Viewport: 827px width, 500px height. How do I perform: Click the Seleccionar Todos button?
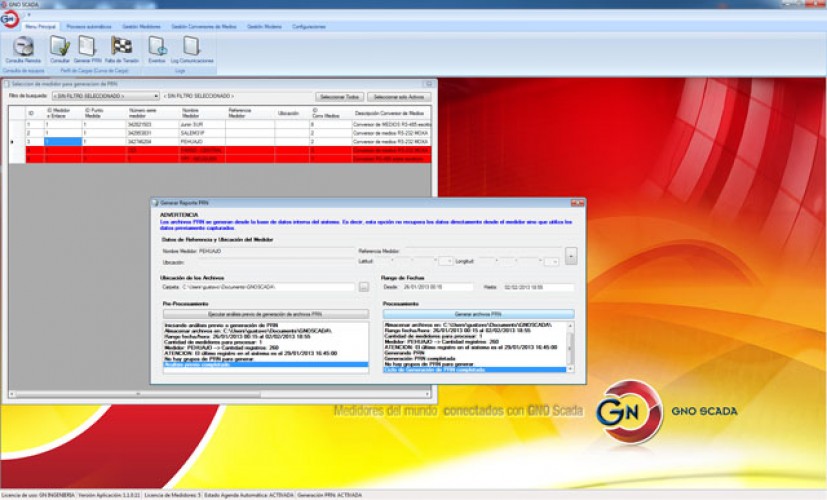[339, 97]
